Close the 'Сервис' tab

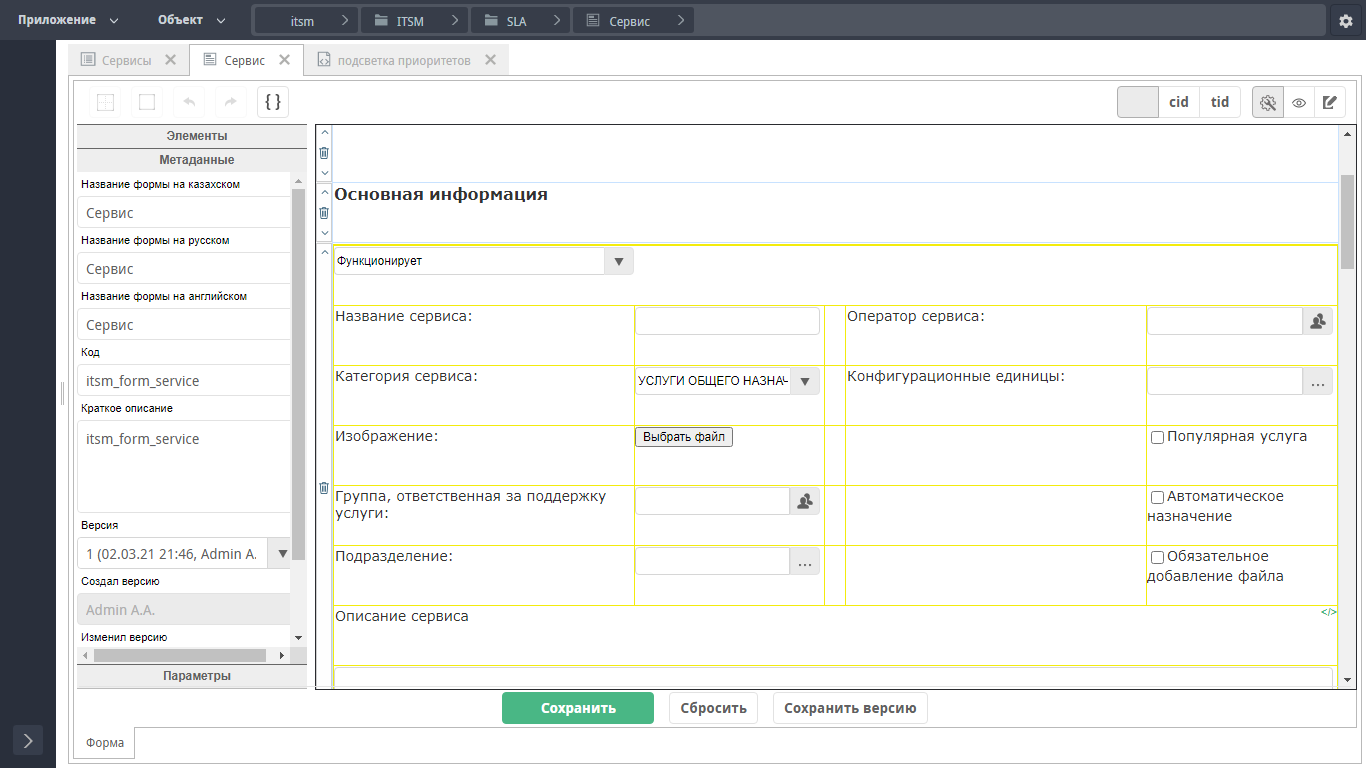click(x=284, y=60)
